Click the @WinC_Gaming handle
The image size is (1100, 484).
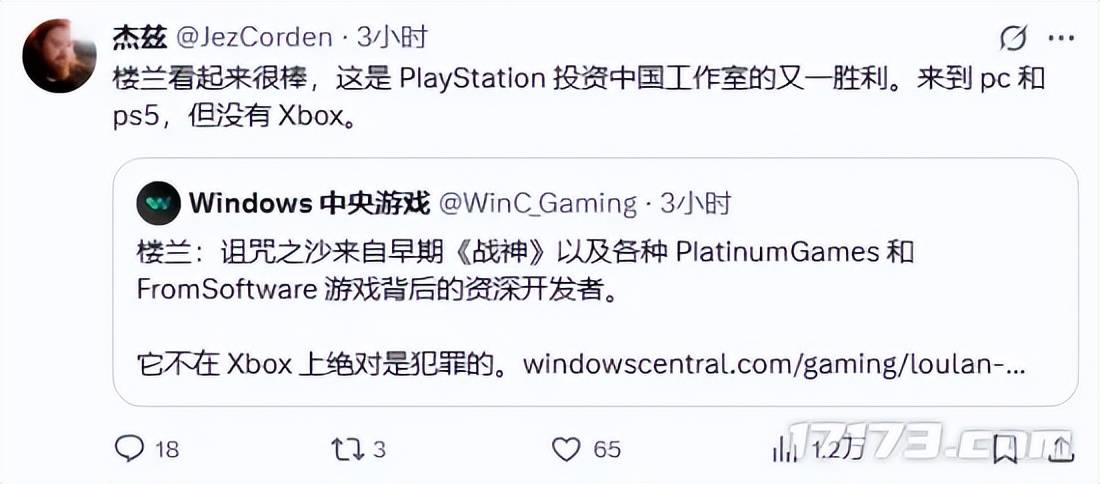(537, 204)
